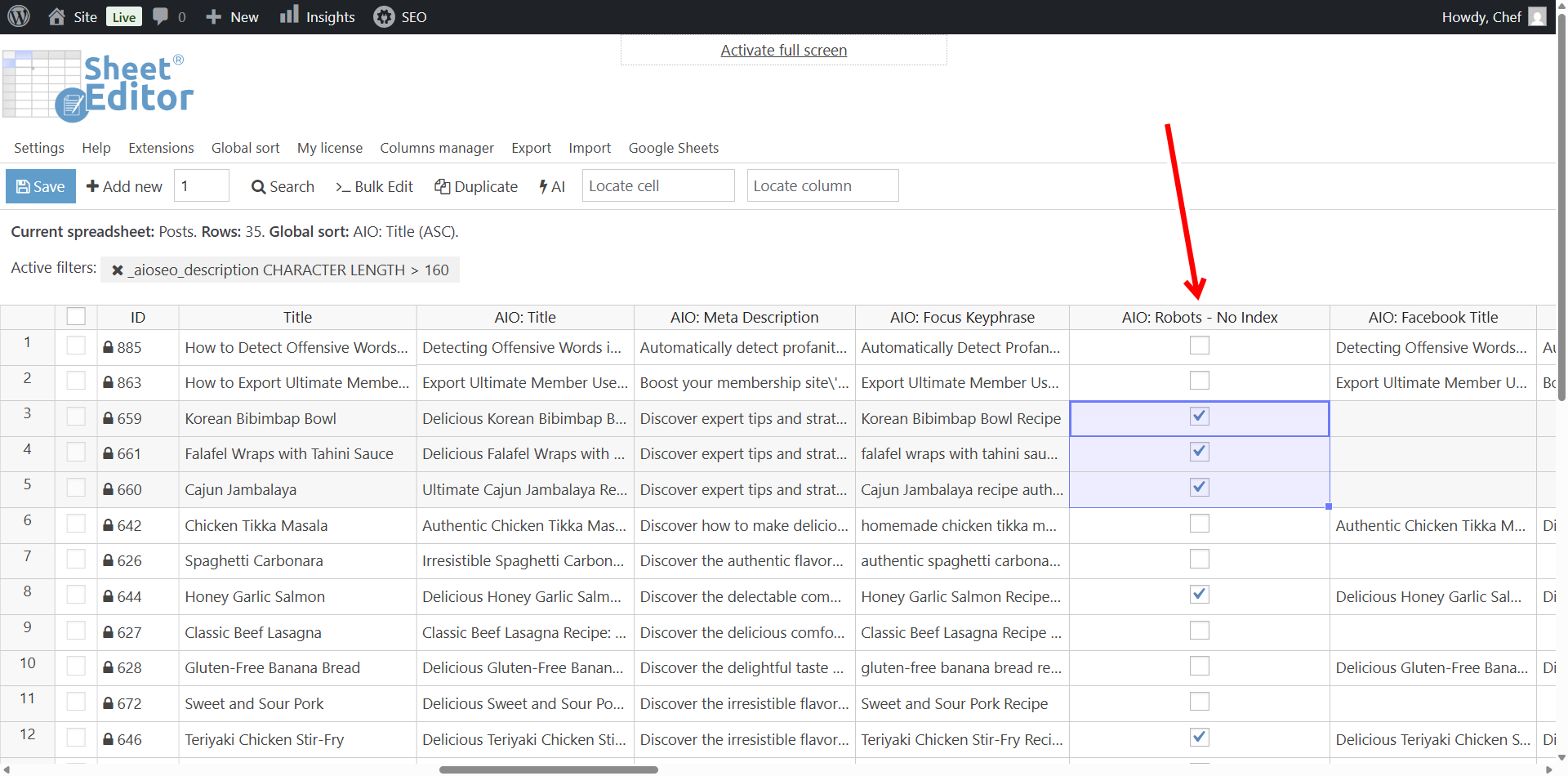Open the Extensions menu
This screenshot has height=776, width=1568.
(161, 148)
